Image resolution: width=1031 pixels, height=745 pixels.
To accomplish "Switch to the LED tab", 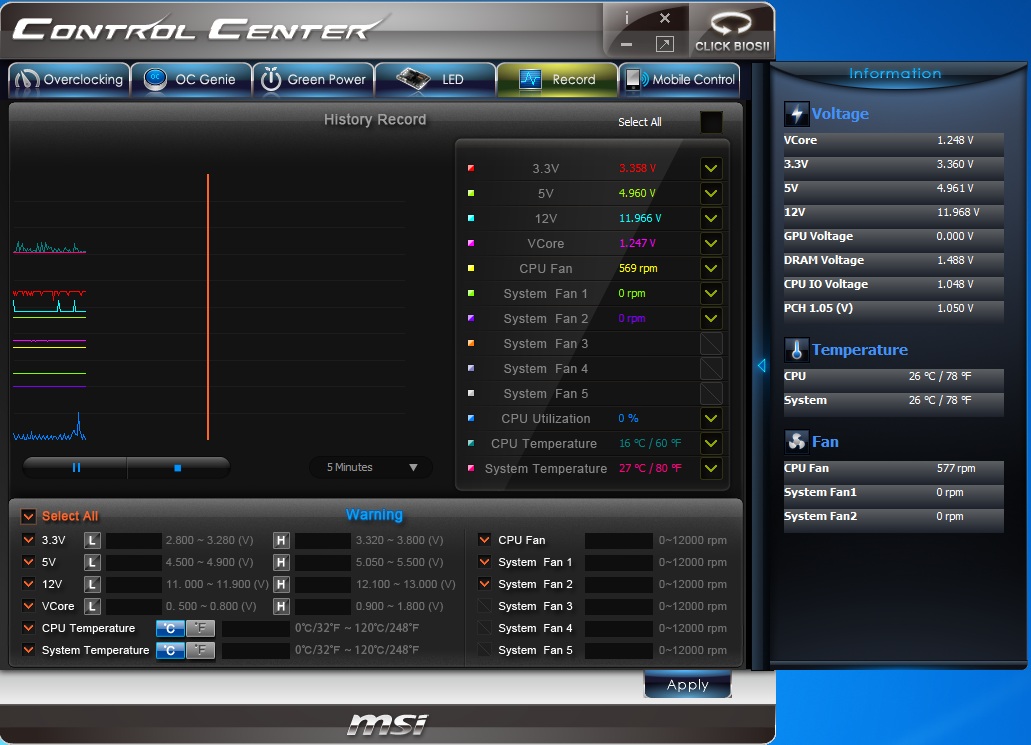I will tap(435, 80).
